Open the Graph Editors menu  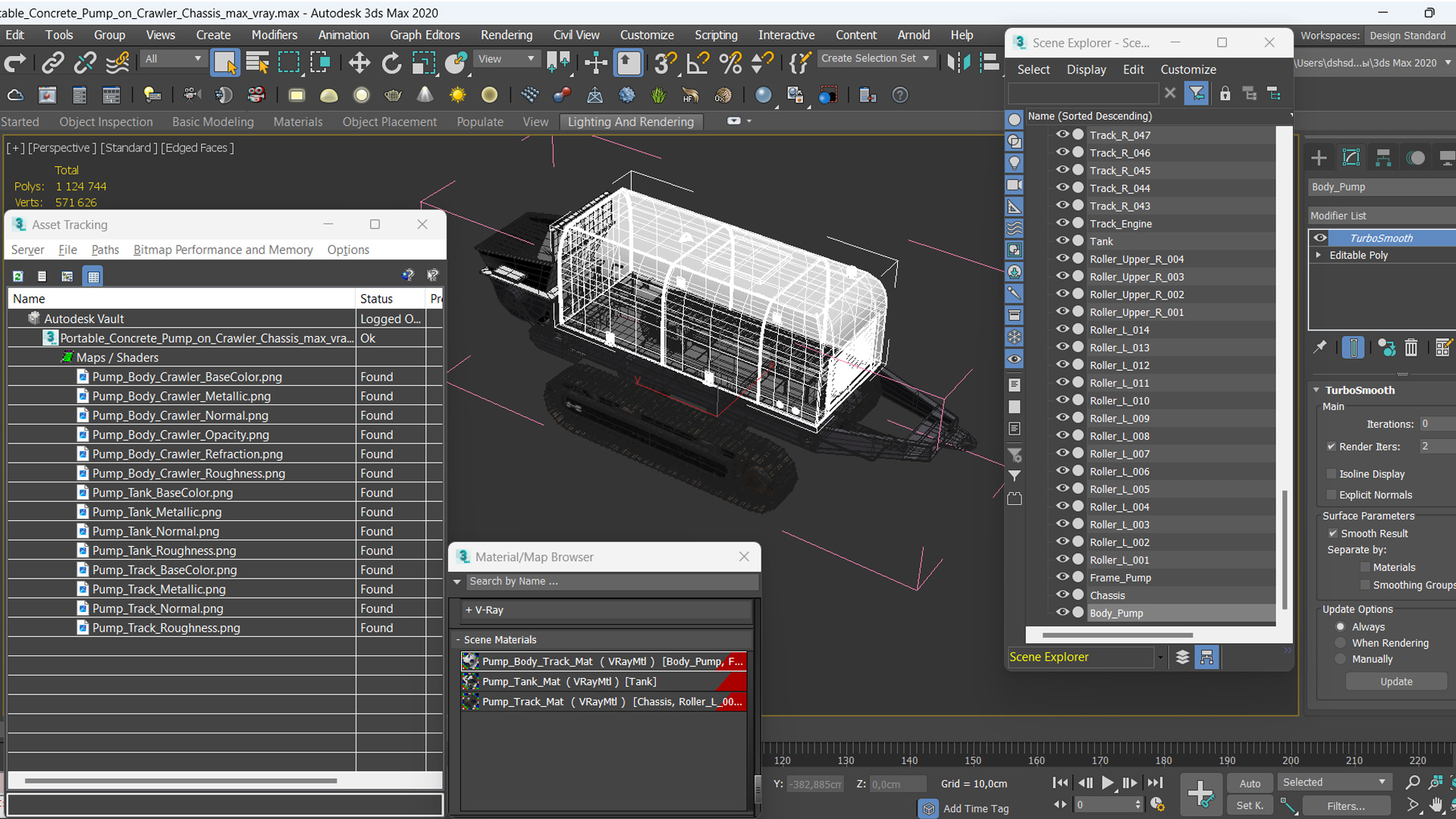425,35
